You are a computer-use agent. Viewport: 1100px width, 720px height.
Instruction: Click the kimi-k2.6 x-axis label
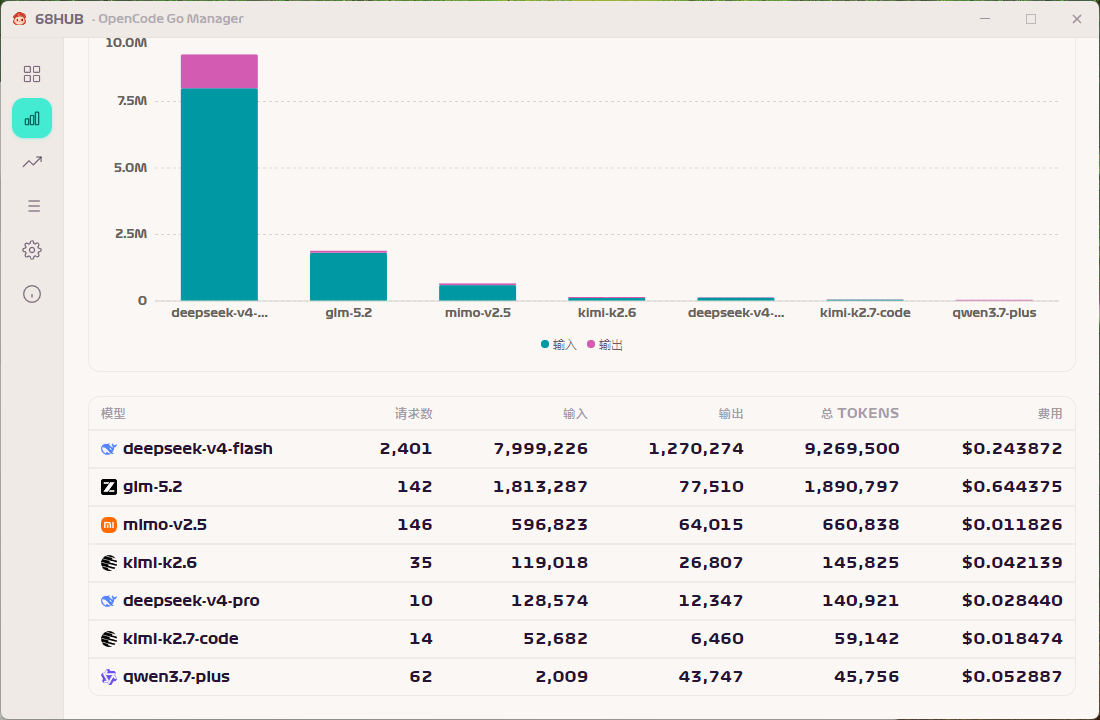pyautogui.click(x=607, y=313)
